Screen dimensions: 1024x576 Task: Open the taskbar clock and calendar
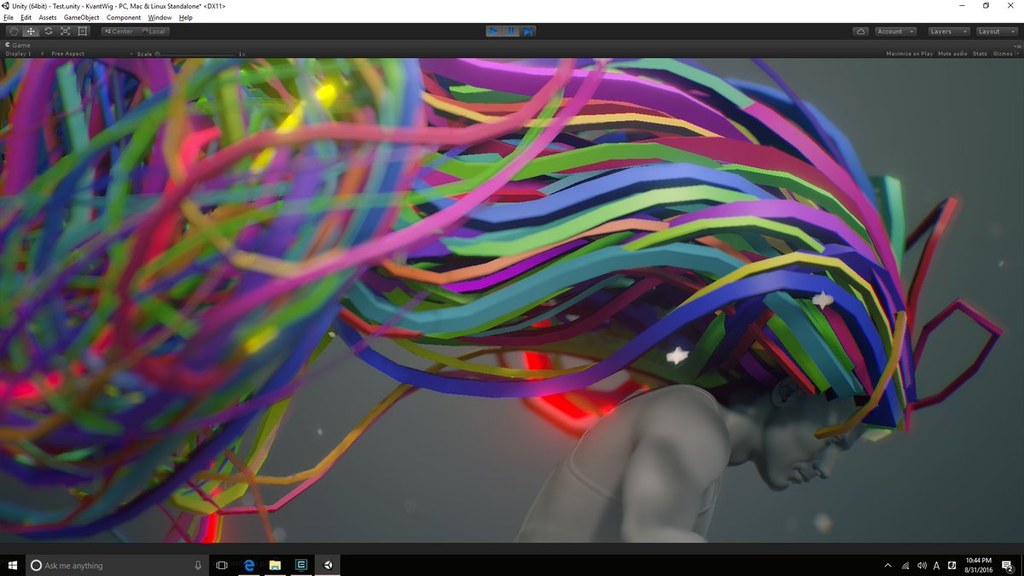tap(978, 566)
